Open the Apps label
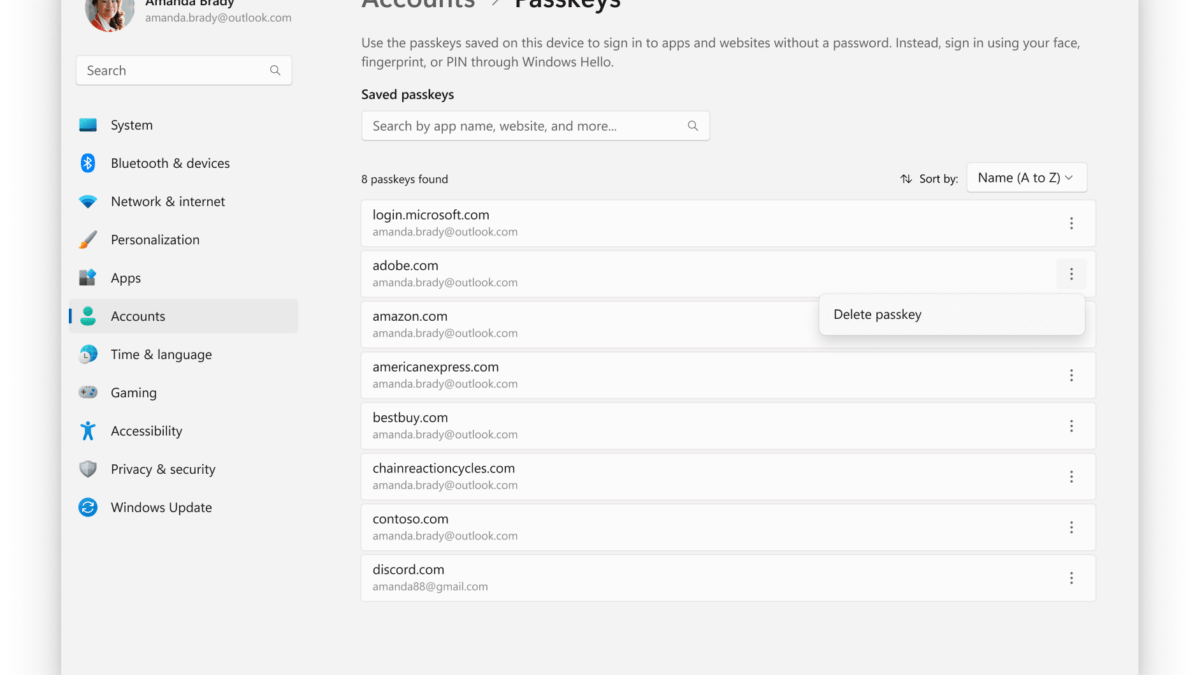The image size is (1200, 675). (126, 278)
